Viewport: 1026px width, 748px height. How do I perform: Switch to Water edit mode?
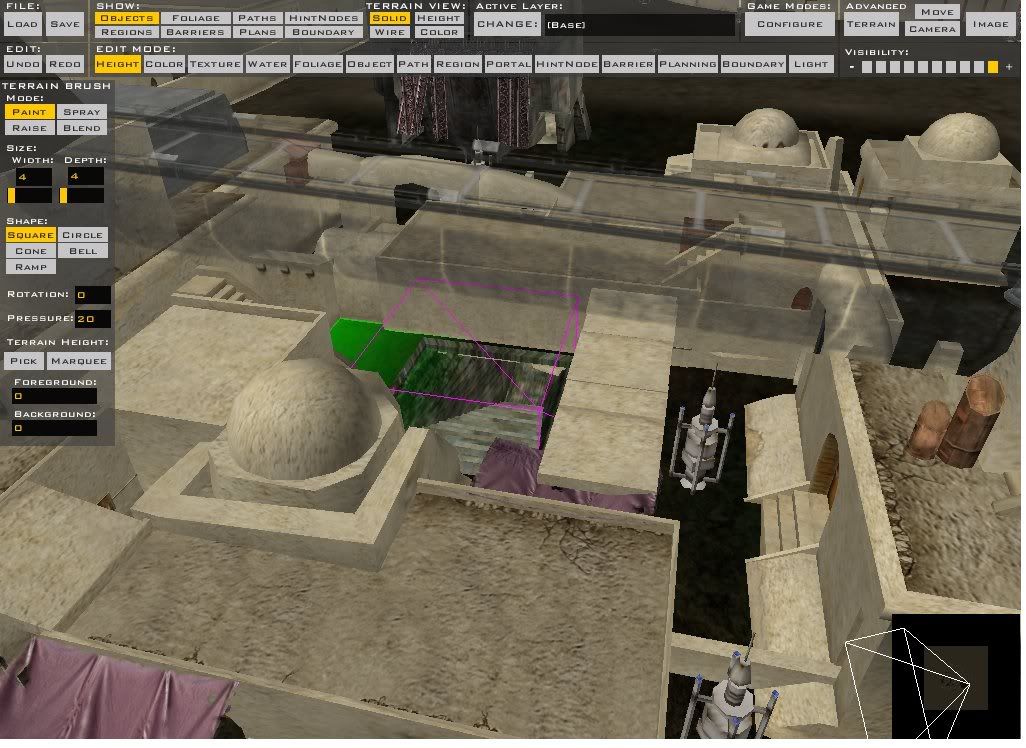[267, 64]
